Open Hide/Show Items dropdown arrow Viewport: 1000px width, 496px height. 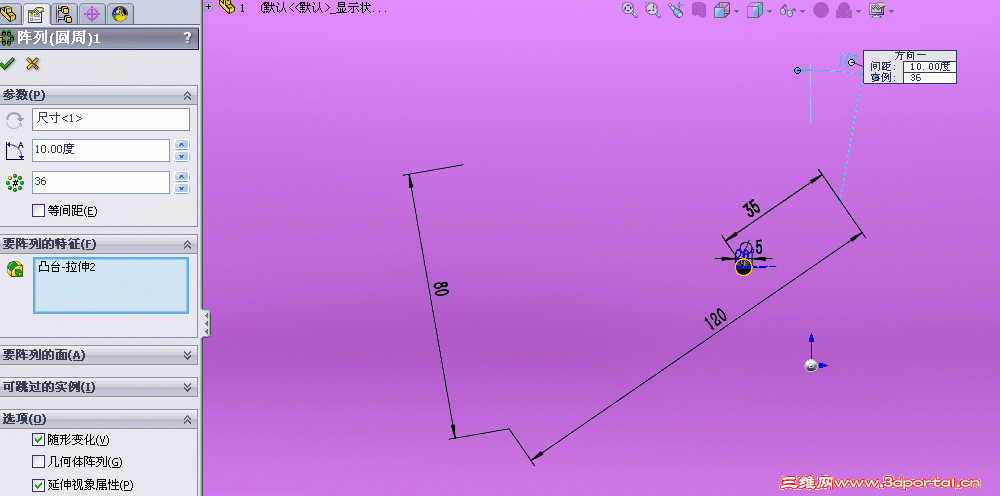pos(803,11)
